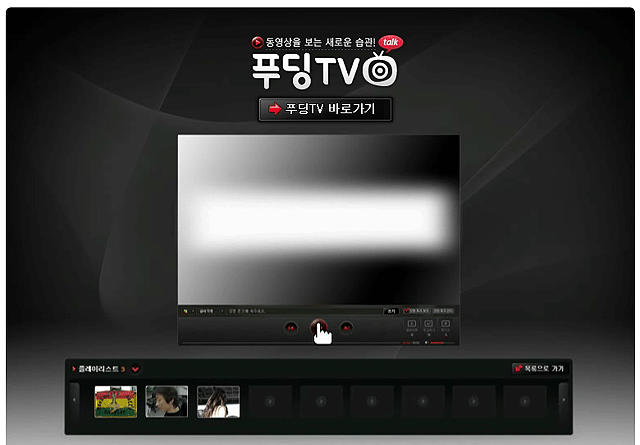The width and height of the screenshot is (640, 445).
Task: Skip to the next video
Action: tap(347, 328)
